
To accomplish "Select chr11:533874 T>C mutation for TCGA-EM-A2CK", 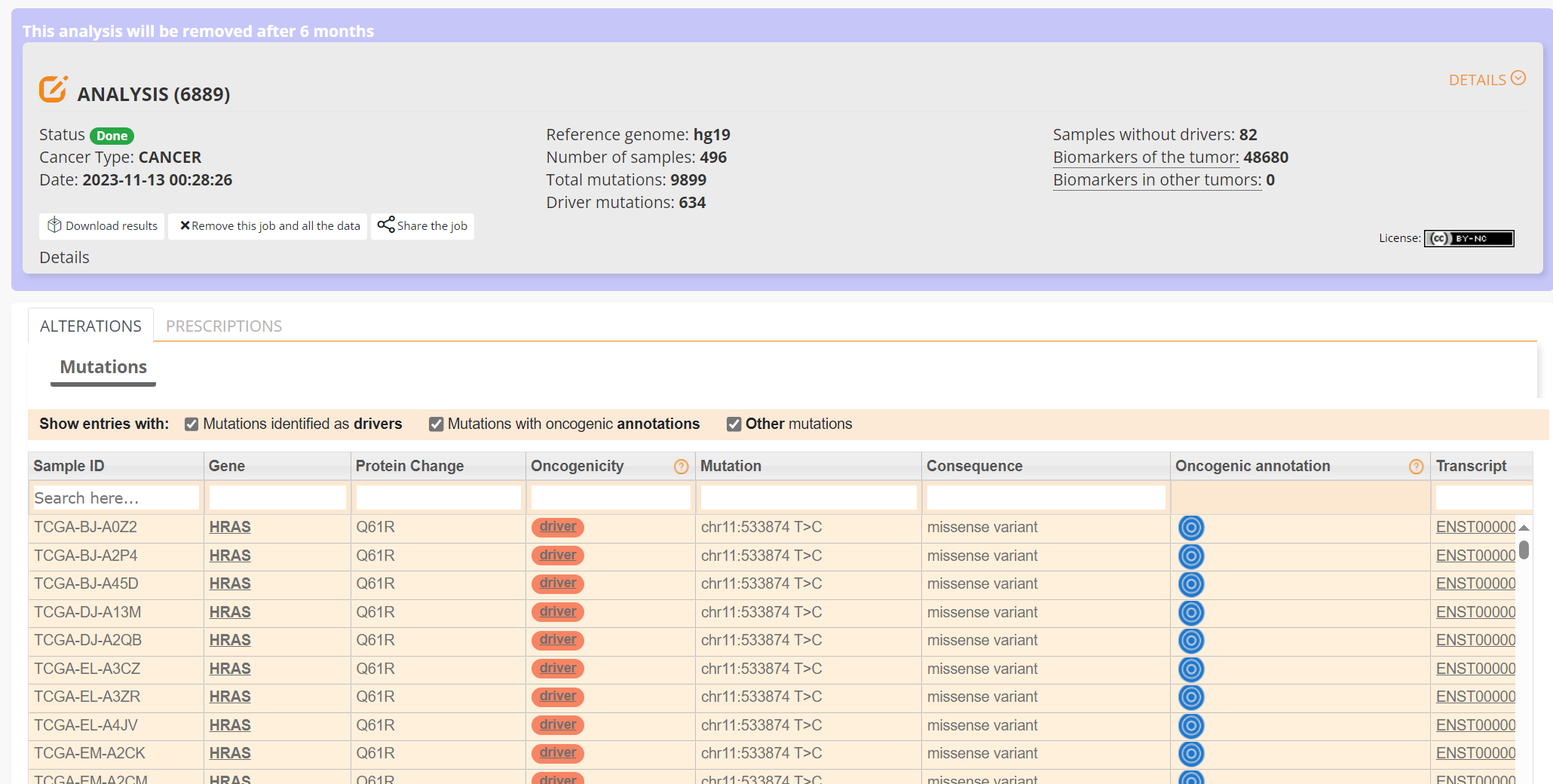I will click(808, 753).
